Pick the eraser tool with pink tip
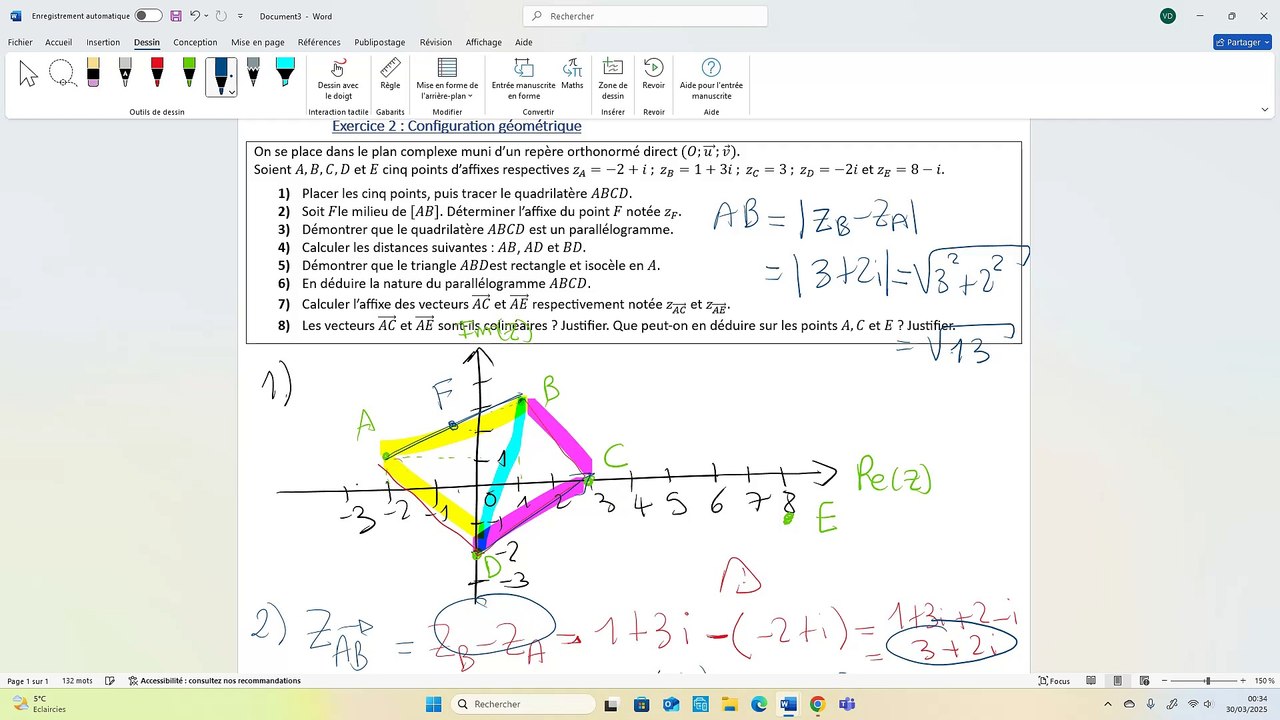Screen dimensions: 1280x720 93,72
